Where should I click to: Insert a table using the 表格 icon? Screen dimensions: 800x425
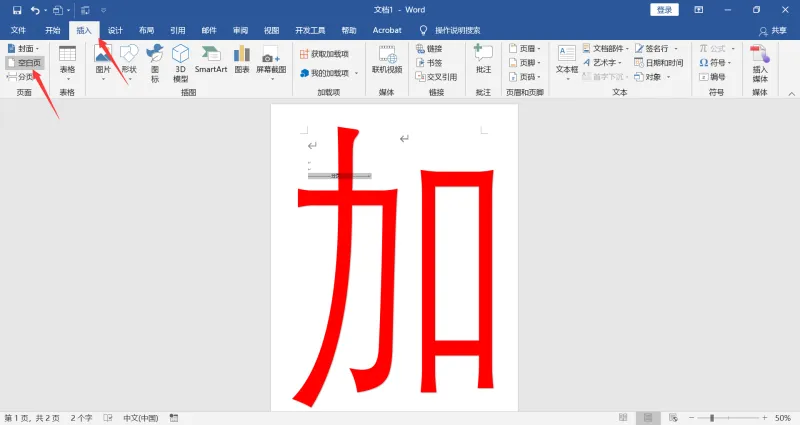[67, 63]
